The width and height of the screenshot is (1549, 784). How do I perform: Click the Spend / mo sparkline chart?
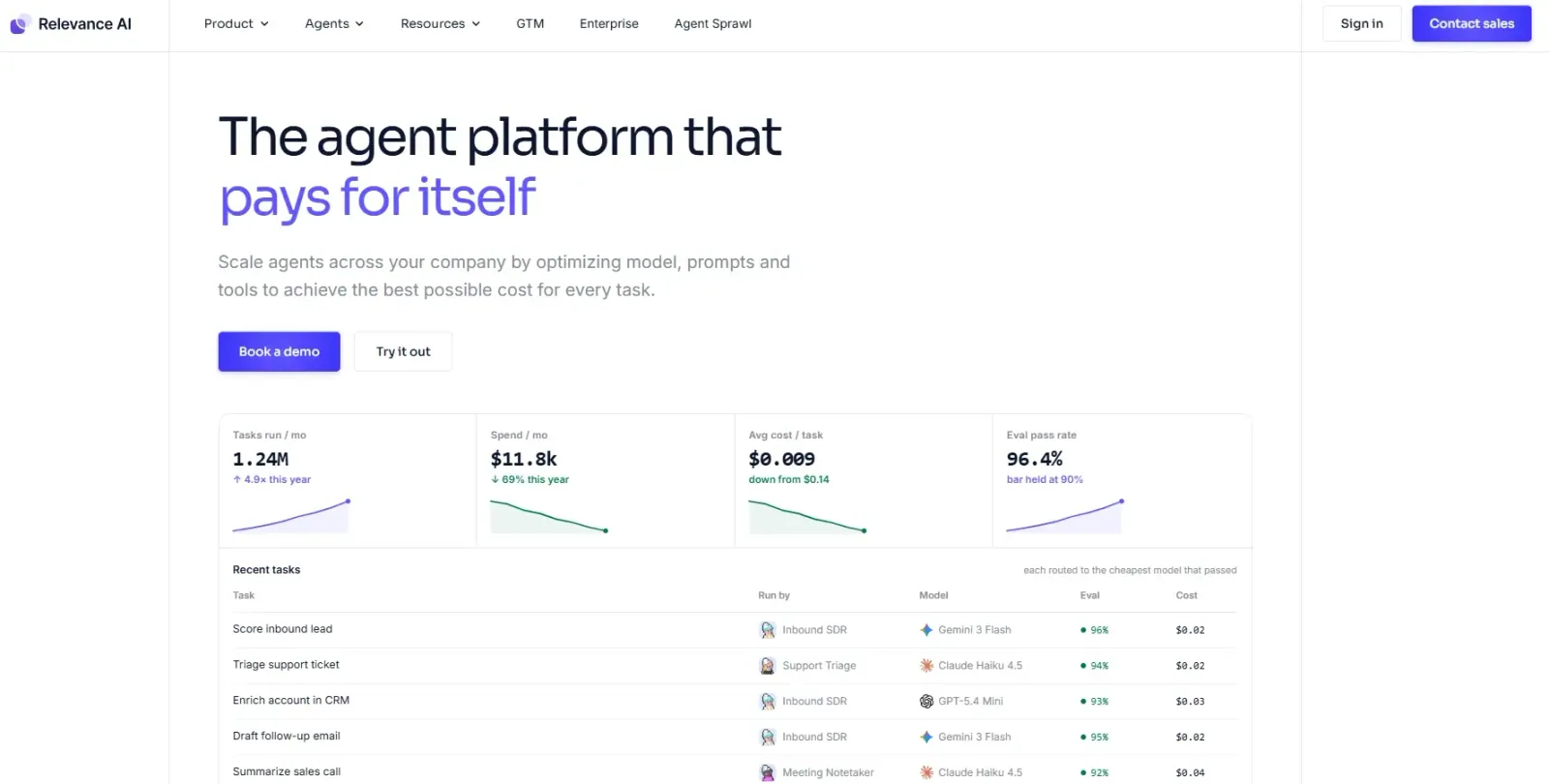point(549,516)
